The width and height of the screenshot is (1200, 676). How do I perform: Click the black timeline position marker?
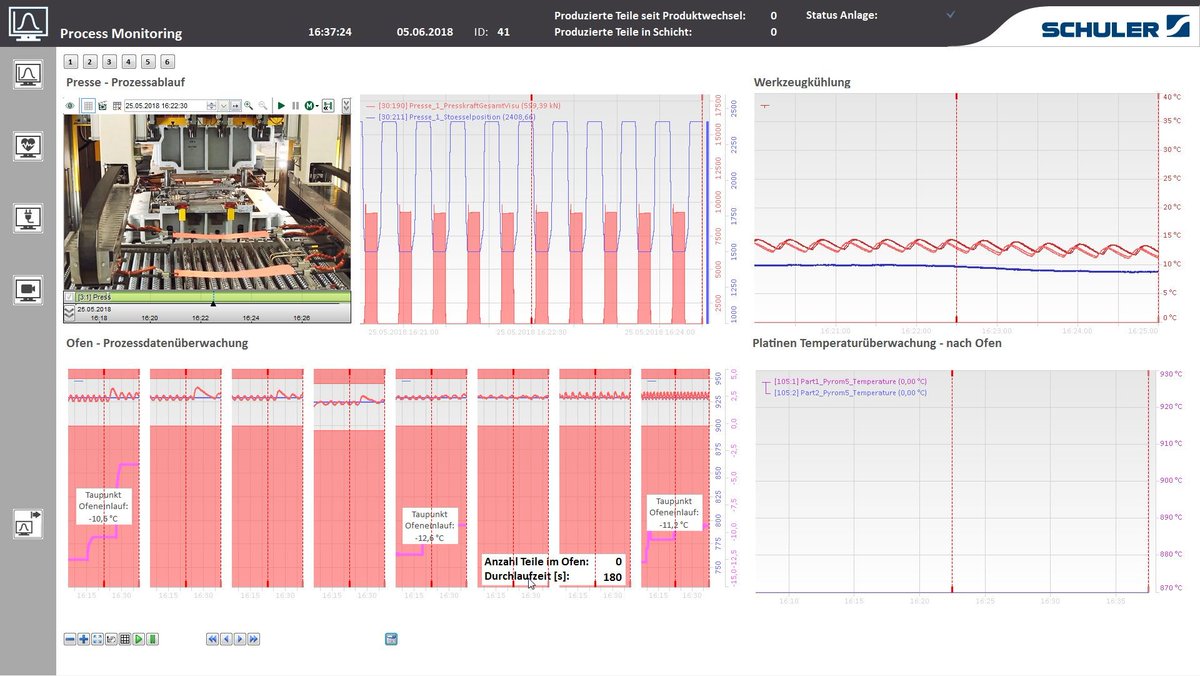coord(213,302)
